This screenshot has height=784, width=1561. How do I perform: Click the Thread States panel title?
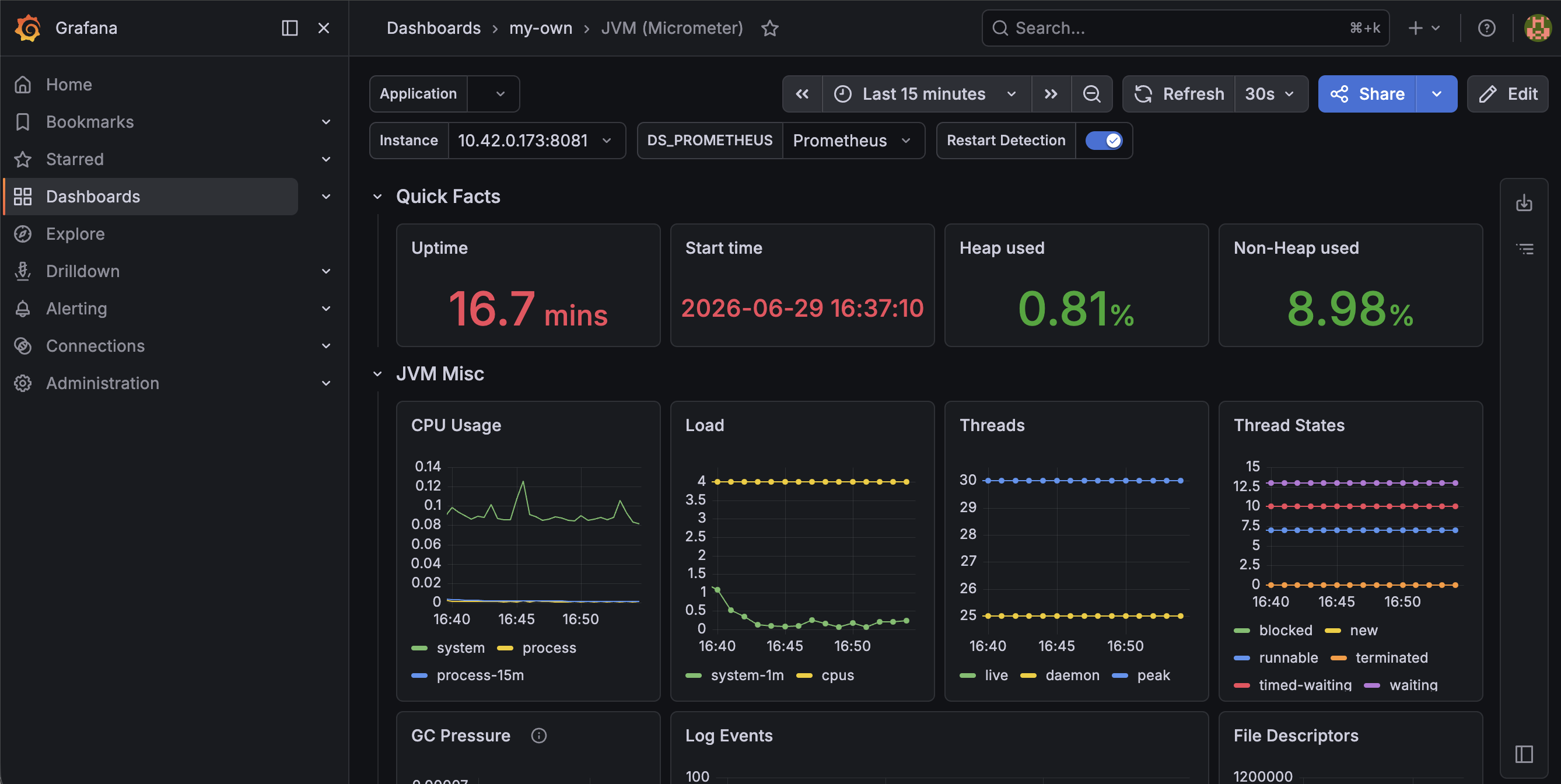click(1289, 425)
